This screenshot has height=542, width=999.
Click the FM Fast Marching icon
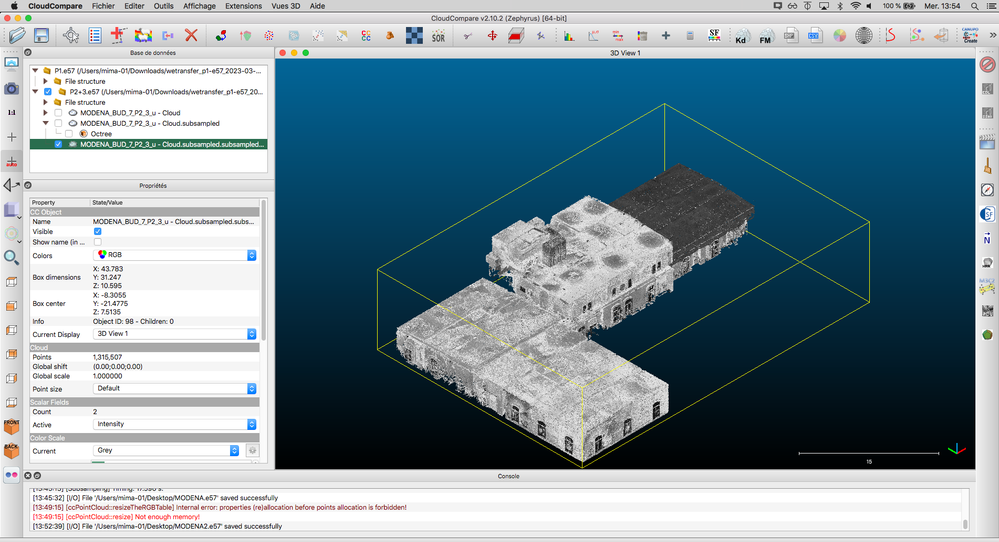[766, 37]
